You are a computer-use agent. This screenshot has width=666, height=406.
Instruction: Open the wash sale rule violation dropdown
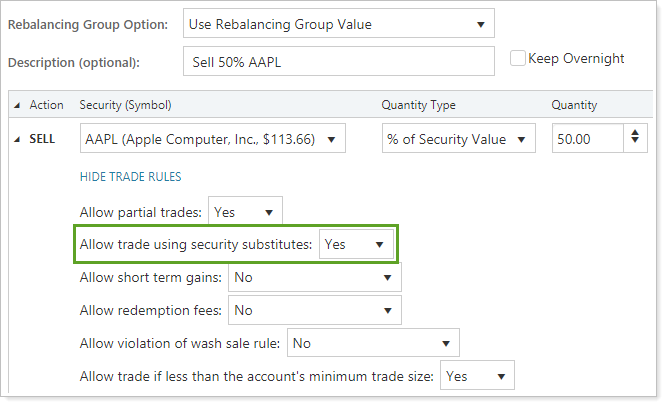373,343
